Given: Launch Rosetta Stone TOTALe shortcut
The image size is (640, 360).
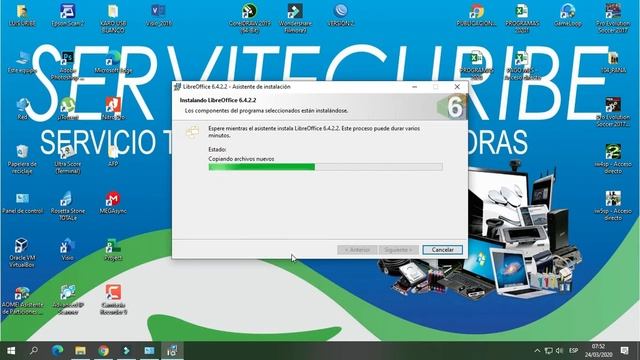Looking at the screenshot, I should point(67,206).
